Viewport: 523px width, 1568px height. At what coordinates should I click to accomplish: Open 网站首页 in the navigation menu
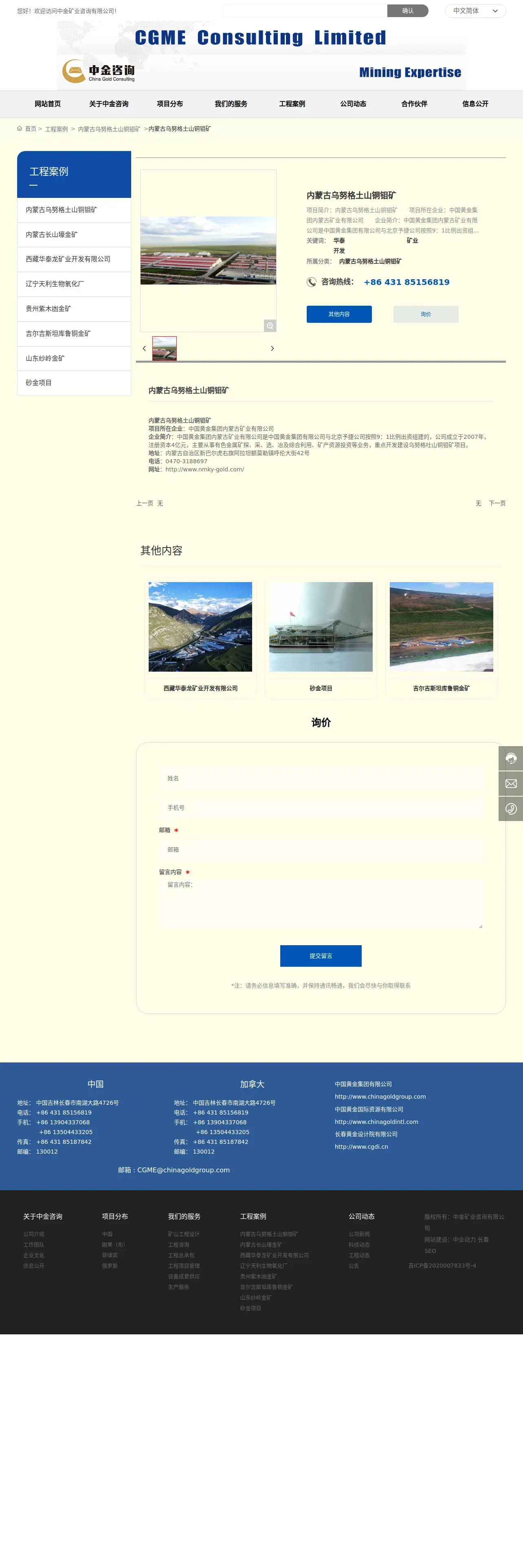pyautogui.click(x=48, y=104)
